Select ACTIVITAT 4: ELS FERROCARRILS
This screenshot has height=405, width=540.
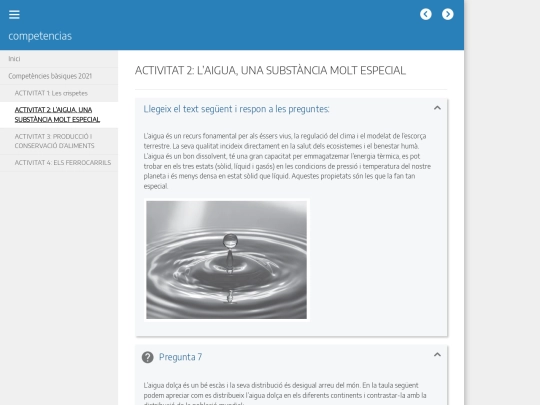(59, 163)
